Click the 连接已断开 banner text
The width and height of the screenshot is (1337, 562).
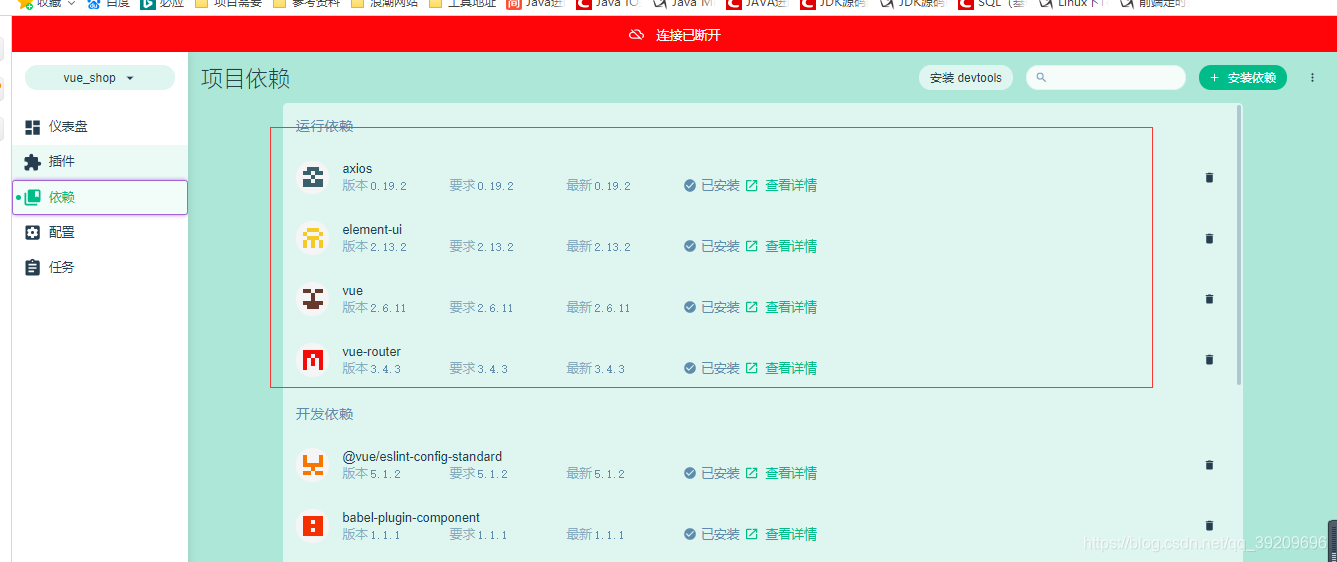688,35
